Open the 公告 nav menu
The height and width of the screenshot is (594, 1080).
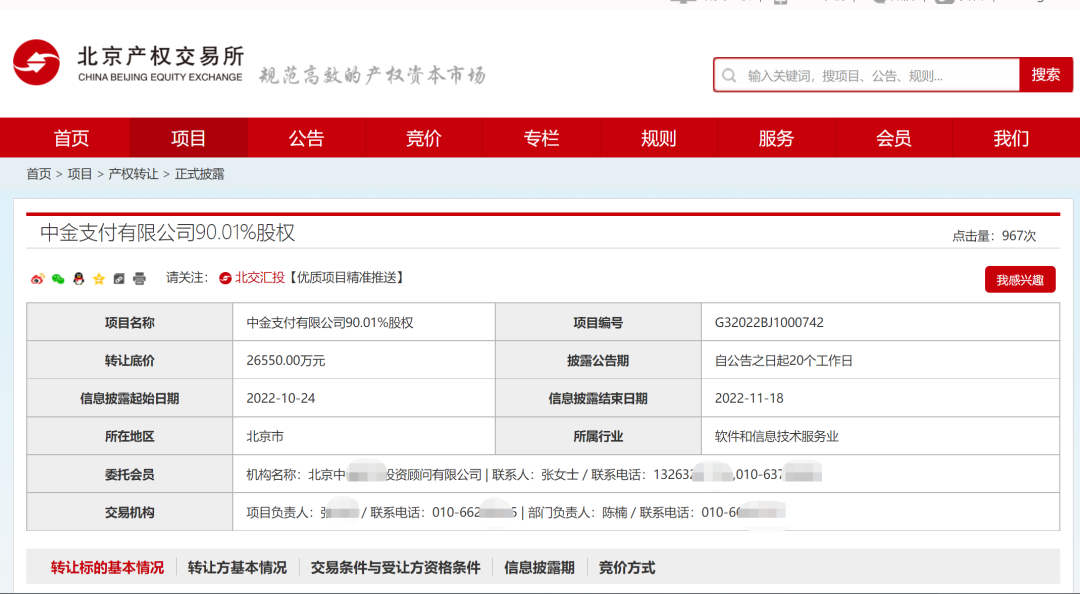[306, 138]
